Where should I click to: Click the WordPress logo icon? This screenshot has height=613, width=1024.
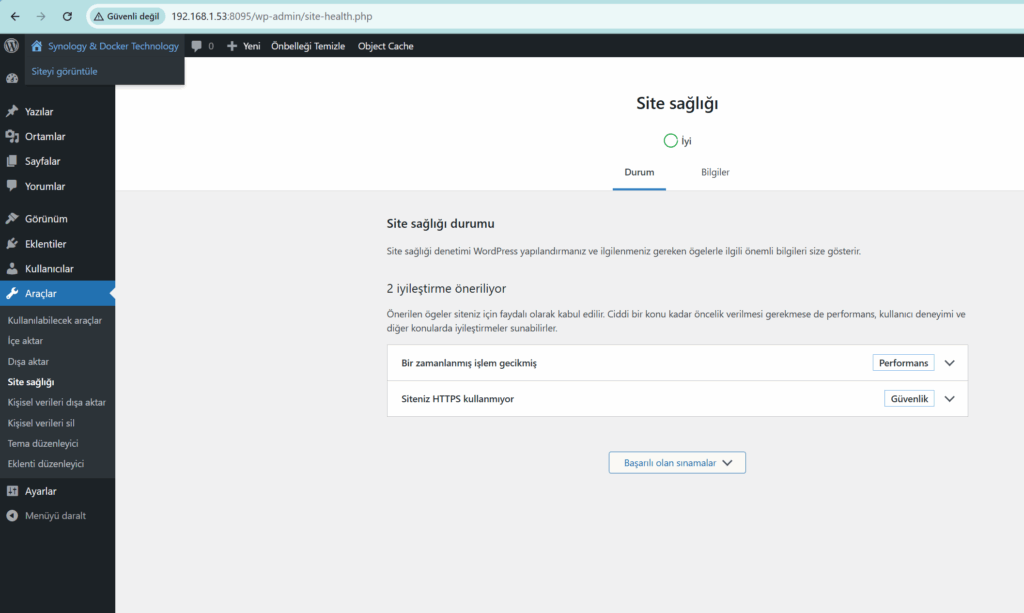(x=12, y=46)
